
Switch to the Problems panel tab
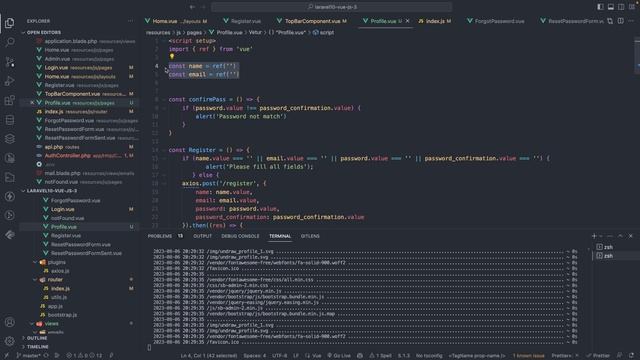click(165, 236)
